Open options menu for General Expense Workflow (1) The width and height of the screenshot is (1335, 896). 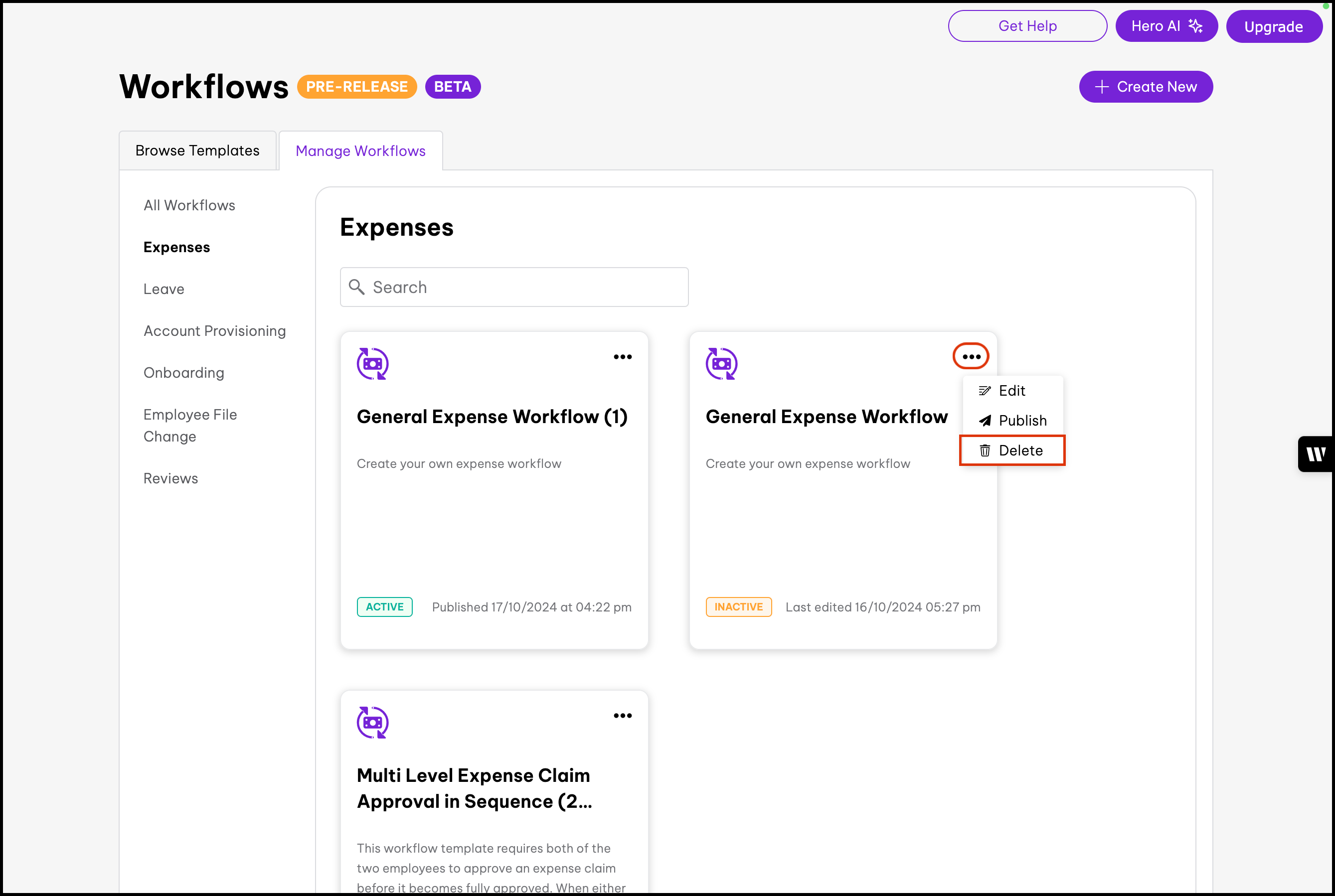(622, 357)
